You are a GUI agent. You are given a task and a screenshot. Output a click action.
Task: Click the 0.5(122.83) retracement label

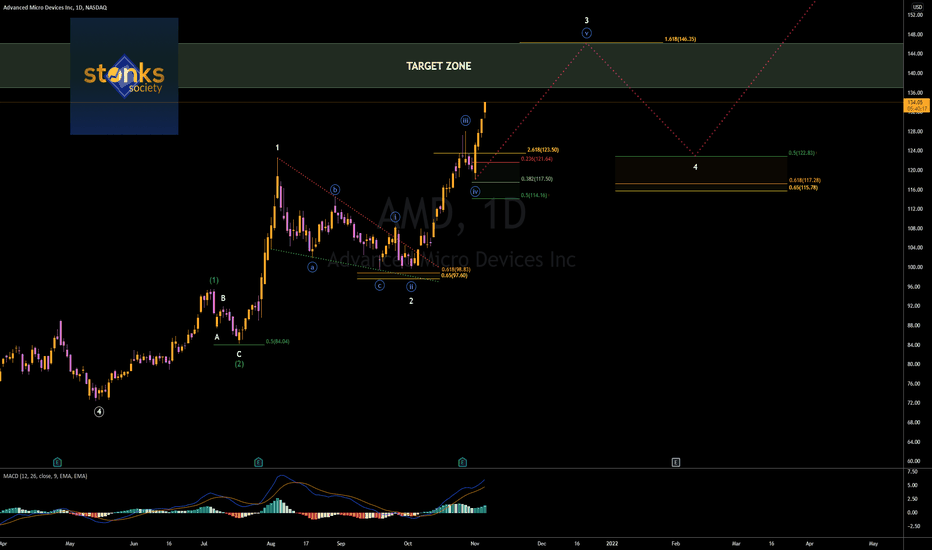801,153
